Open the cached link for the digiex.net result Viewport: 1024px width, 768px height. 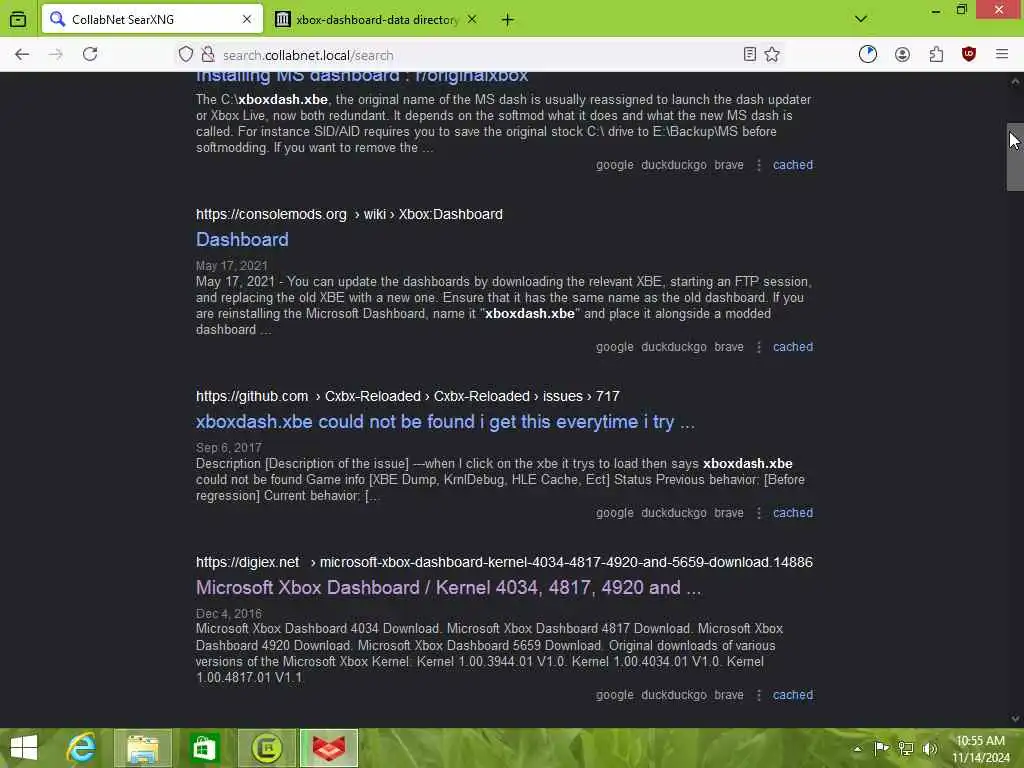793,695
